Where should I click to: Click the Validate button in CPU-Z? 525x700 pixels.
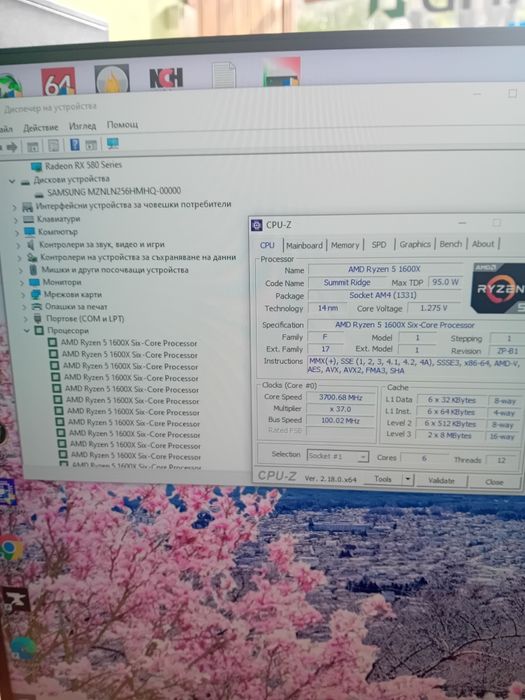441,481
